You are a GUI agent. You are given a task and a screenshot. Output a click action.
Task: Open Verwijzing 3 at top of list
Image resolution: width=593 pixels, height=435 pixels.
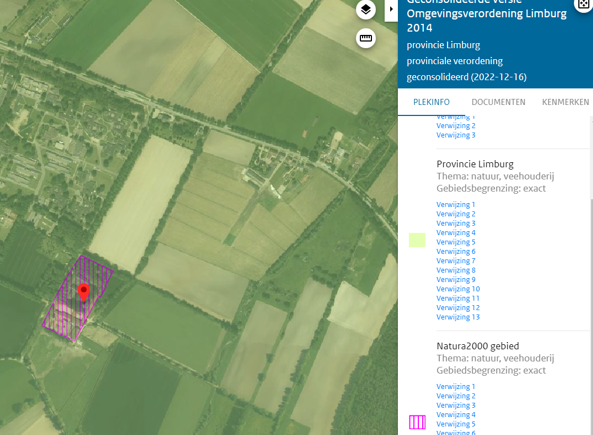(x=456, y=135)
